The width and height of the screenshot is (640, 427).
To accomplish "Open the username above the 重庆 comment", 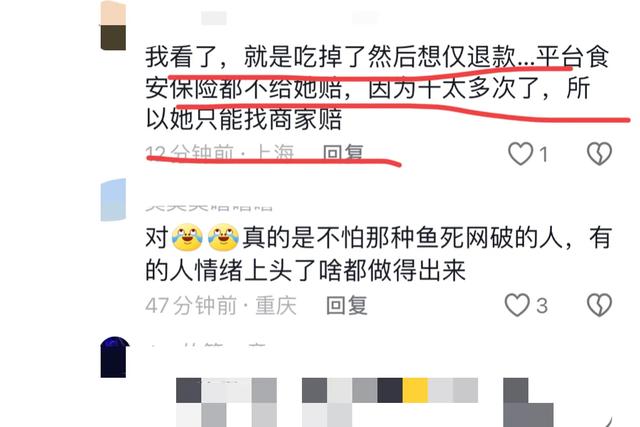I will (209, 207).
